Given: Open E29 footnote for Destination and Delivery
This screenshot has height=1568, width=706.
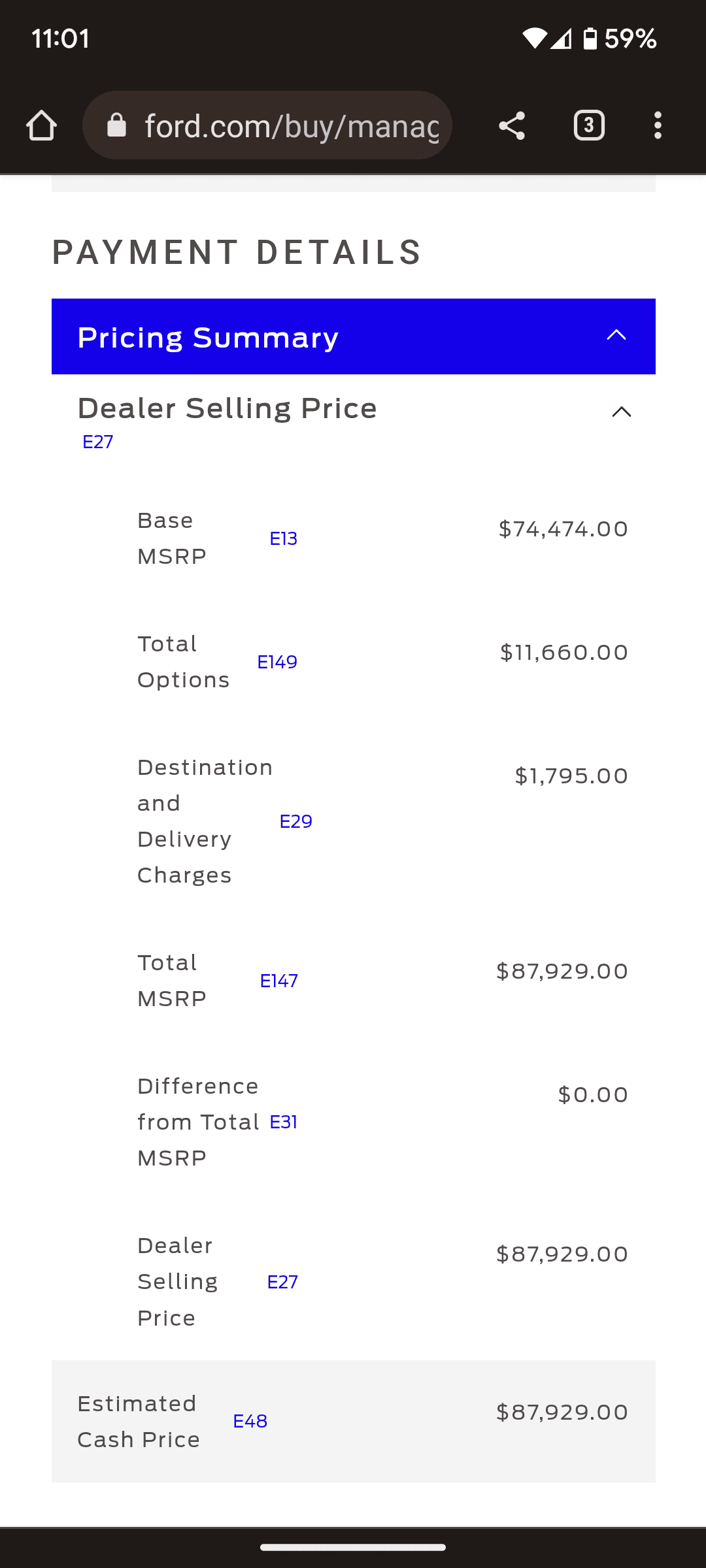Looking at the screenshot, I should (x=295, y=822).
